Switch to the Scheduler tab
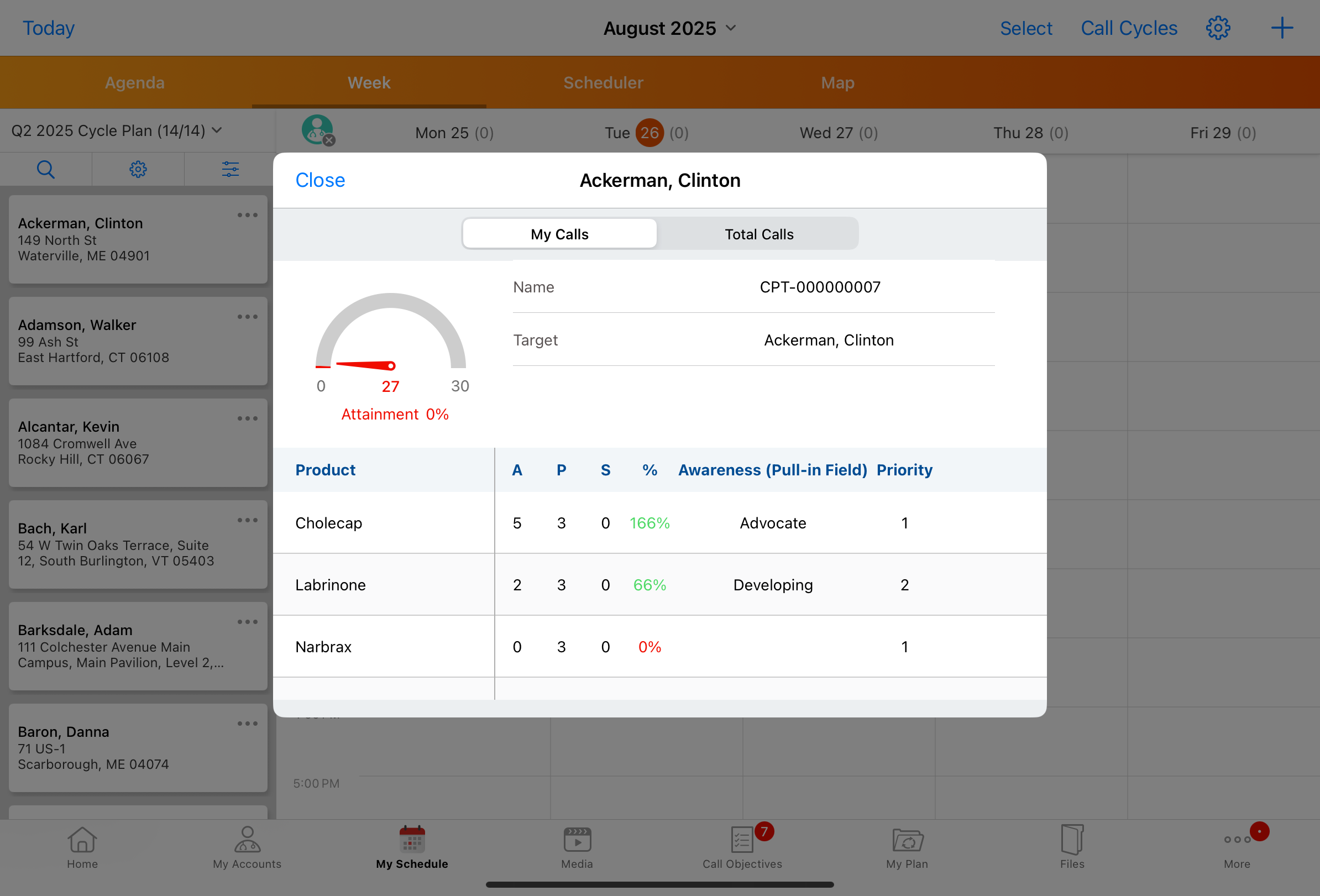 [603, 83]
